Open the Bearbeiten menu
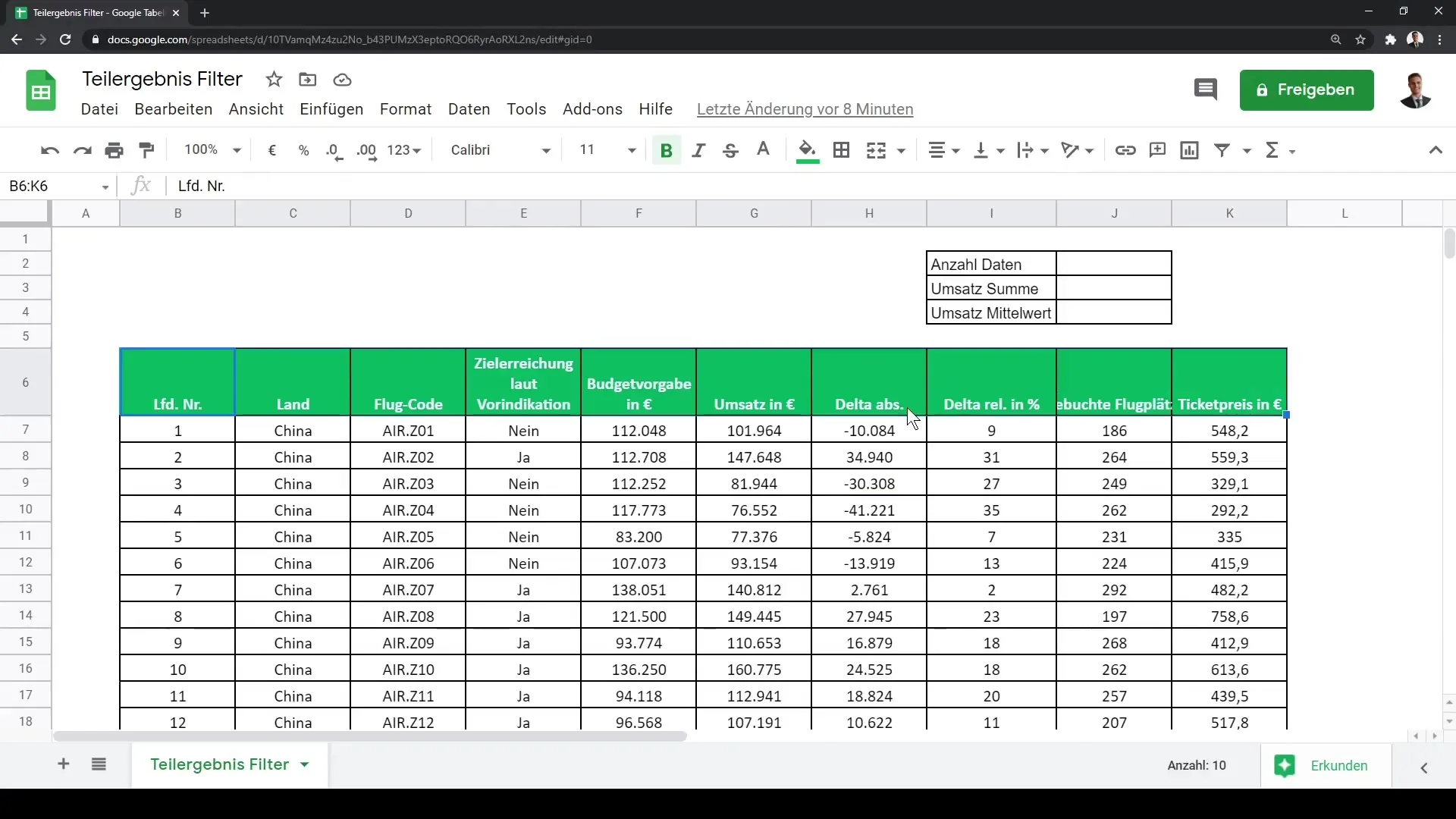 174,109
